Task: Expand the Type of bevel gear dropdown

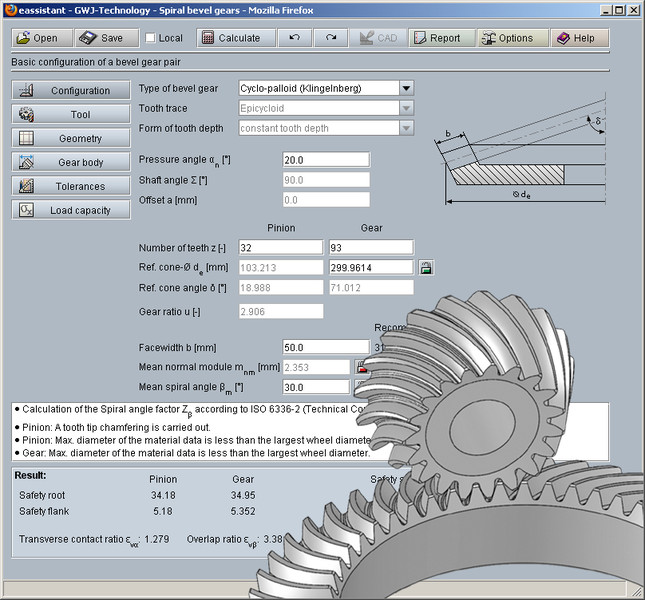Action: (406, 88)
